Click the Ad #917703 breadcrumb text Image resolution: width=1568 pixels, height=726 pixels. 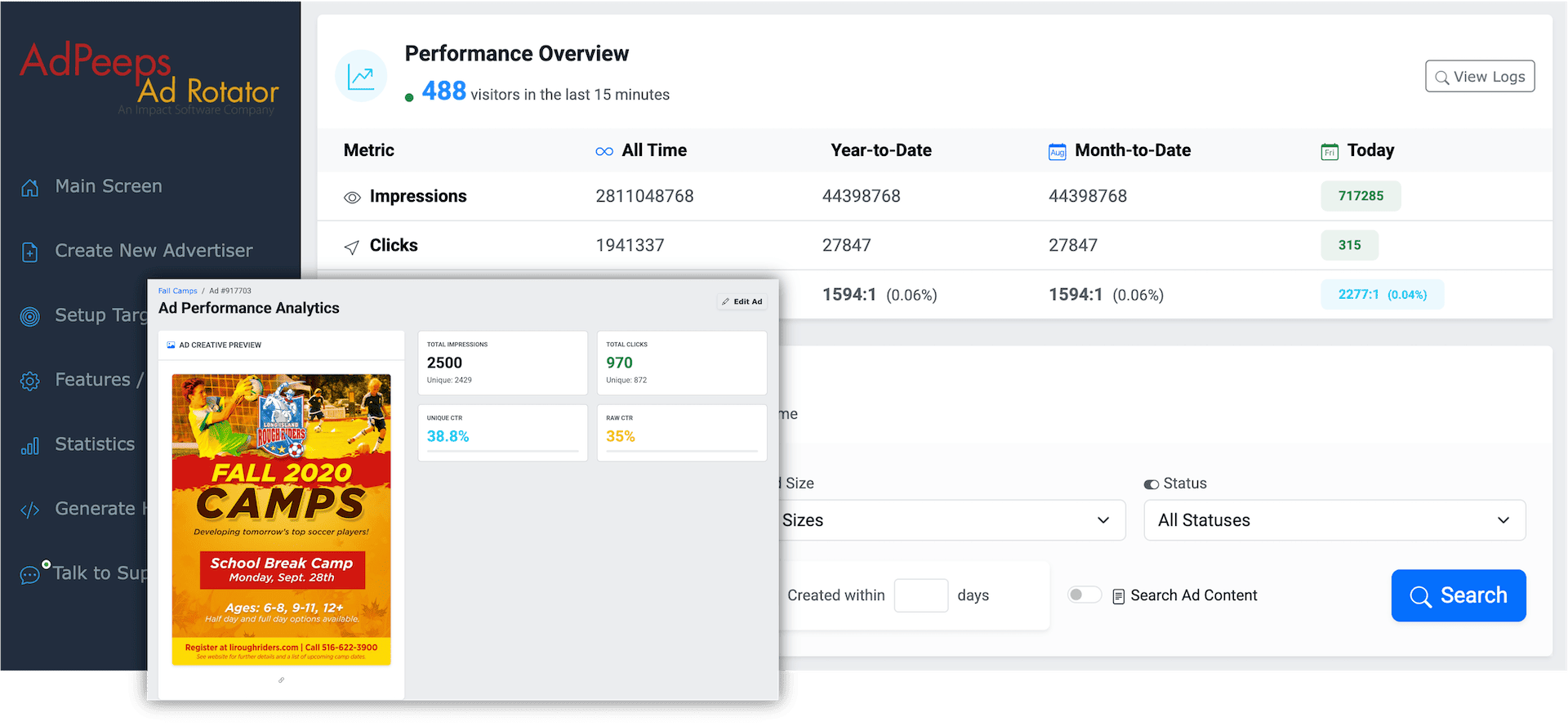(230, 291)
